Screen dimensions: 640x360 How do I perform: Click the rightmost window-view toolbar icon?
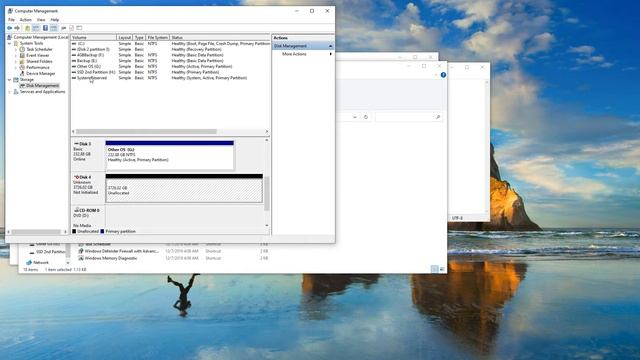pyautogui.click(x=79, y=28)
